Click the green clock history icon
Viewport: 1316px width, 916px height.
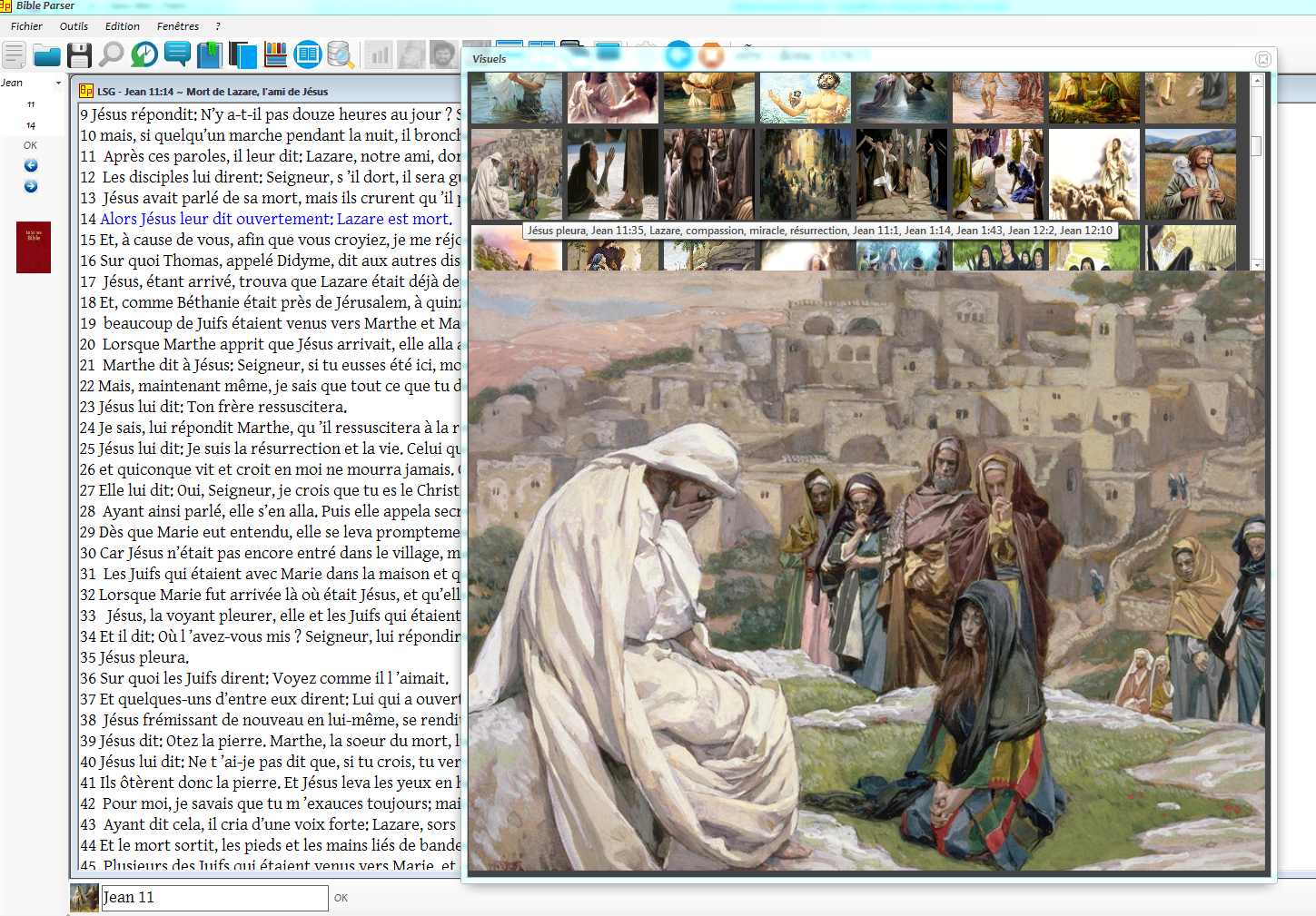(144, 54)
